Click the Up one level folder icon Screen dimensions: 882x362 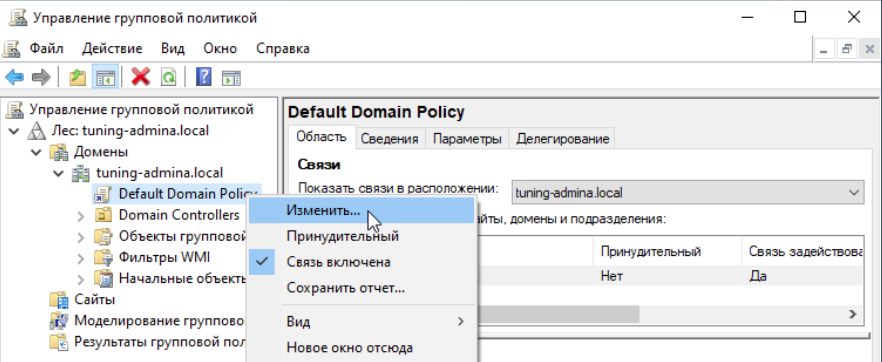pos(77,77)
